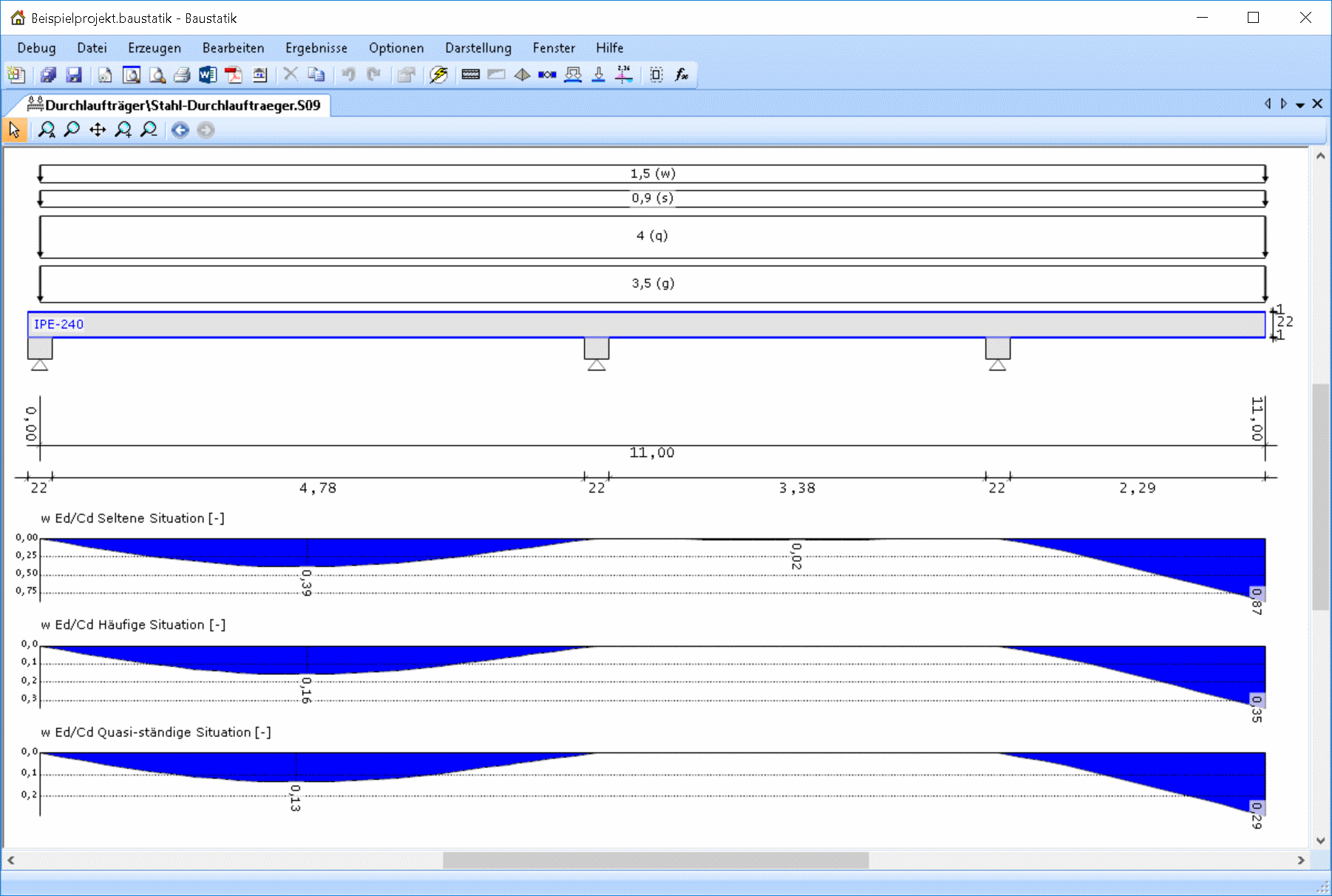Run calculation with lightning bolt icon

click(439, 75)
